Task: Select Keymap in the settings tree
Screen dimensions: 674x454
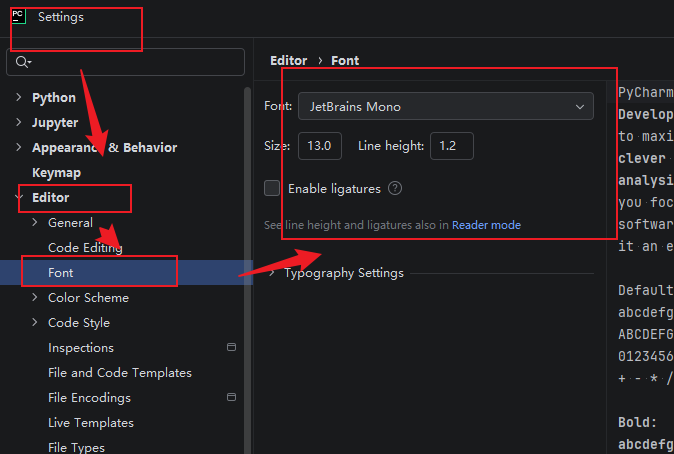Action: coord(56,172)
